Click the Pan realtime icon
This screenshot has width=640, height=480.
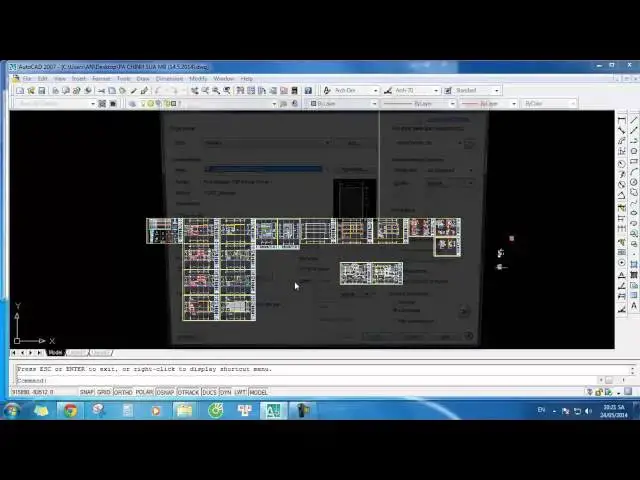(x=195, y=91)
